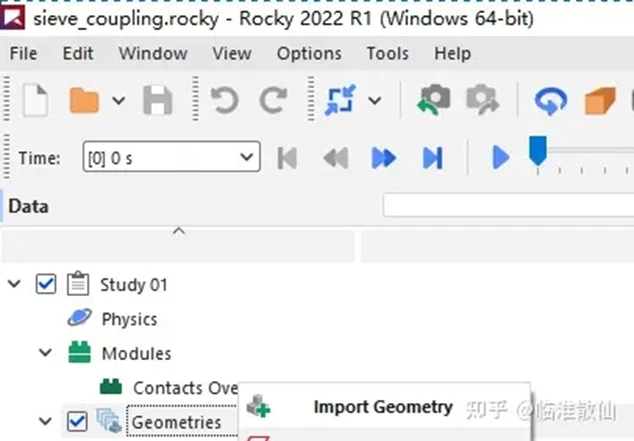Viewport: 634px width, 441px height.
Task: Click the collapse caret above the Data tree
Action: (x=179, y=231)
